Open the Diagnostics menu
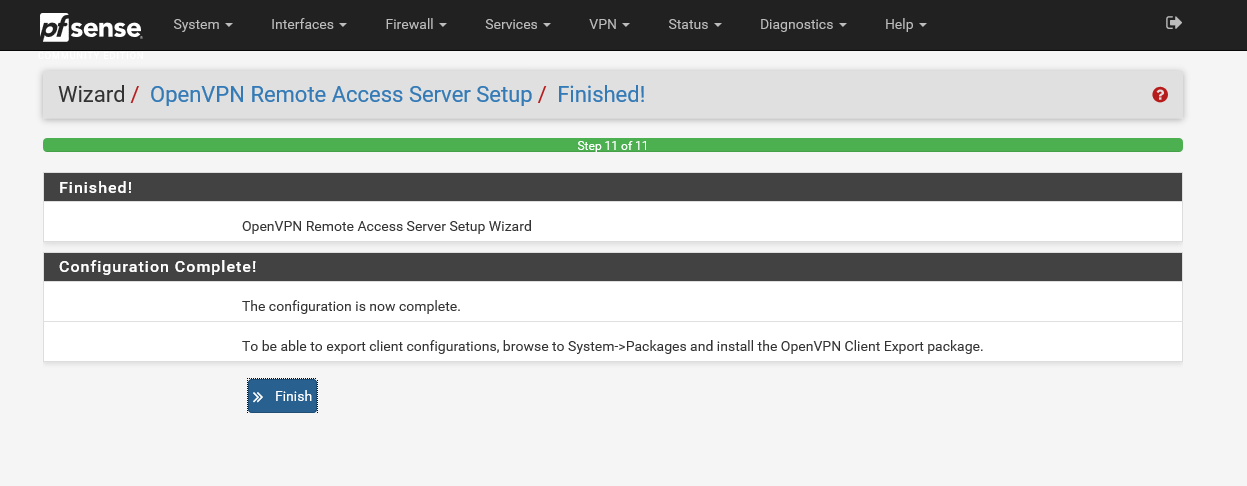This screenshot has height=486, width=1247. tap(803, 24)
